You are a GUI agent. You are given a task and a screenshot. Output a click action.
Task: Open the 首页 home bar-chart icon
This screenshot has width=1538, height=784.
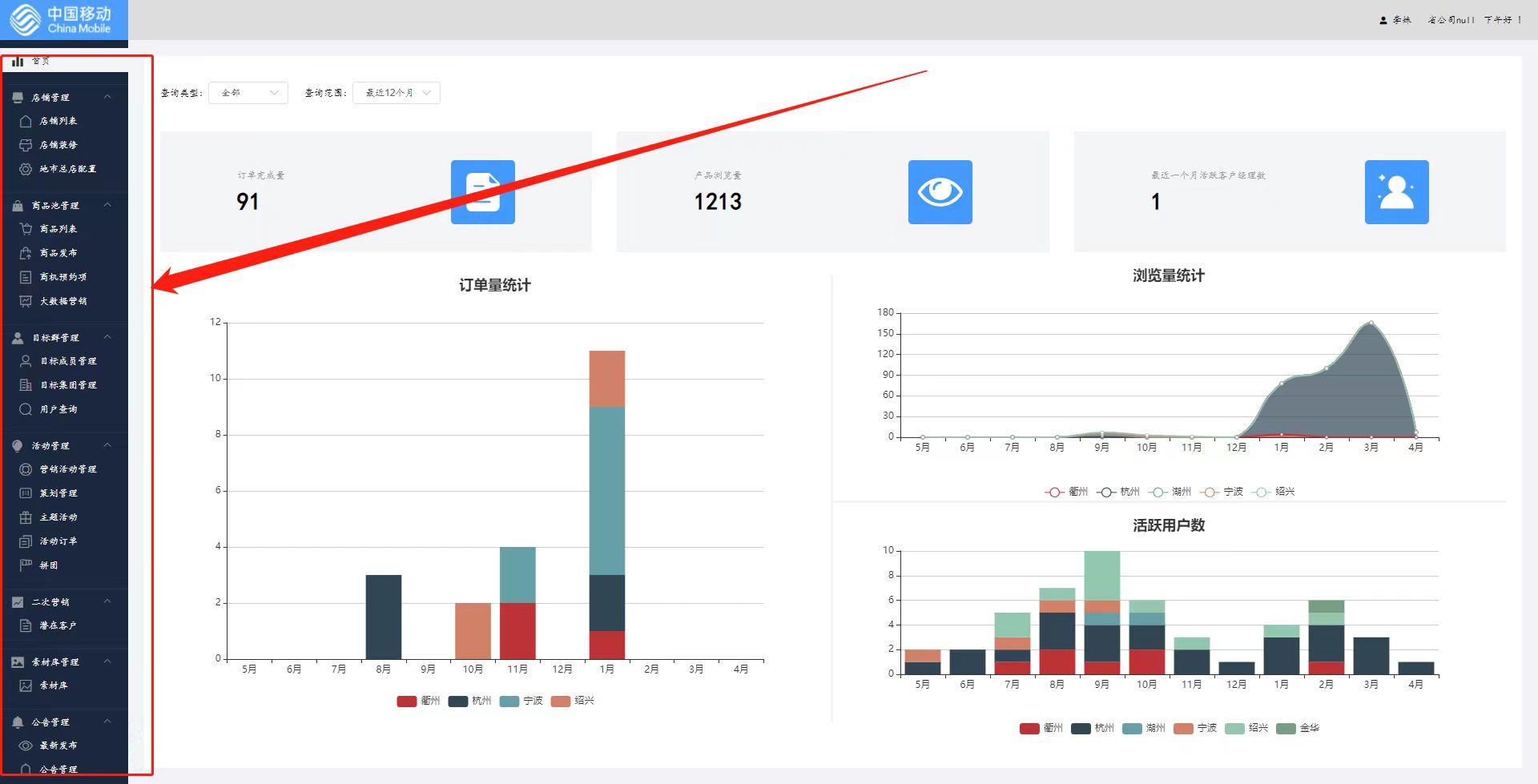(x=18, y=61)
